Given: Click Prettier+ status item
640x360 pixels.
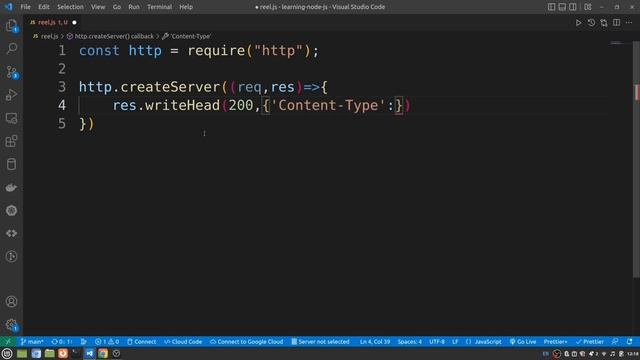Looking at the screenshot, I should coord(555,342).
